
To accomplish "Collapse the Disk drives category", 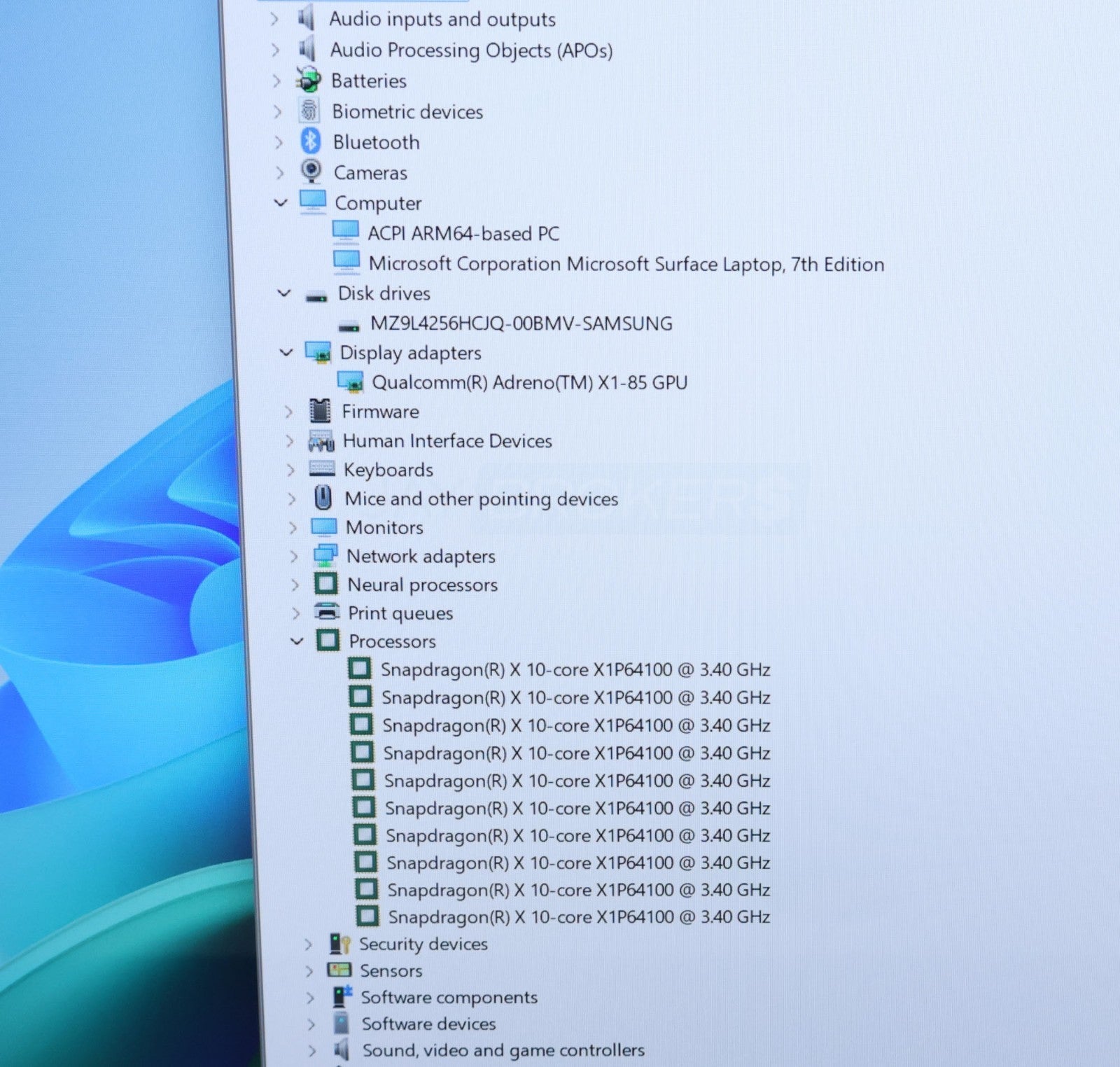I will [284, 293].
